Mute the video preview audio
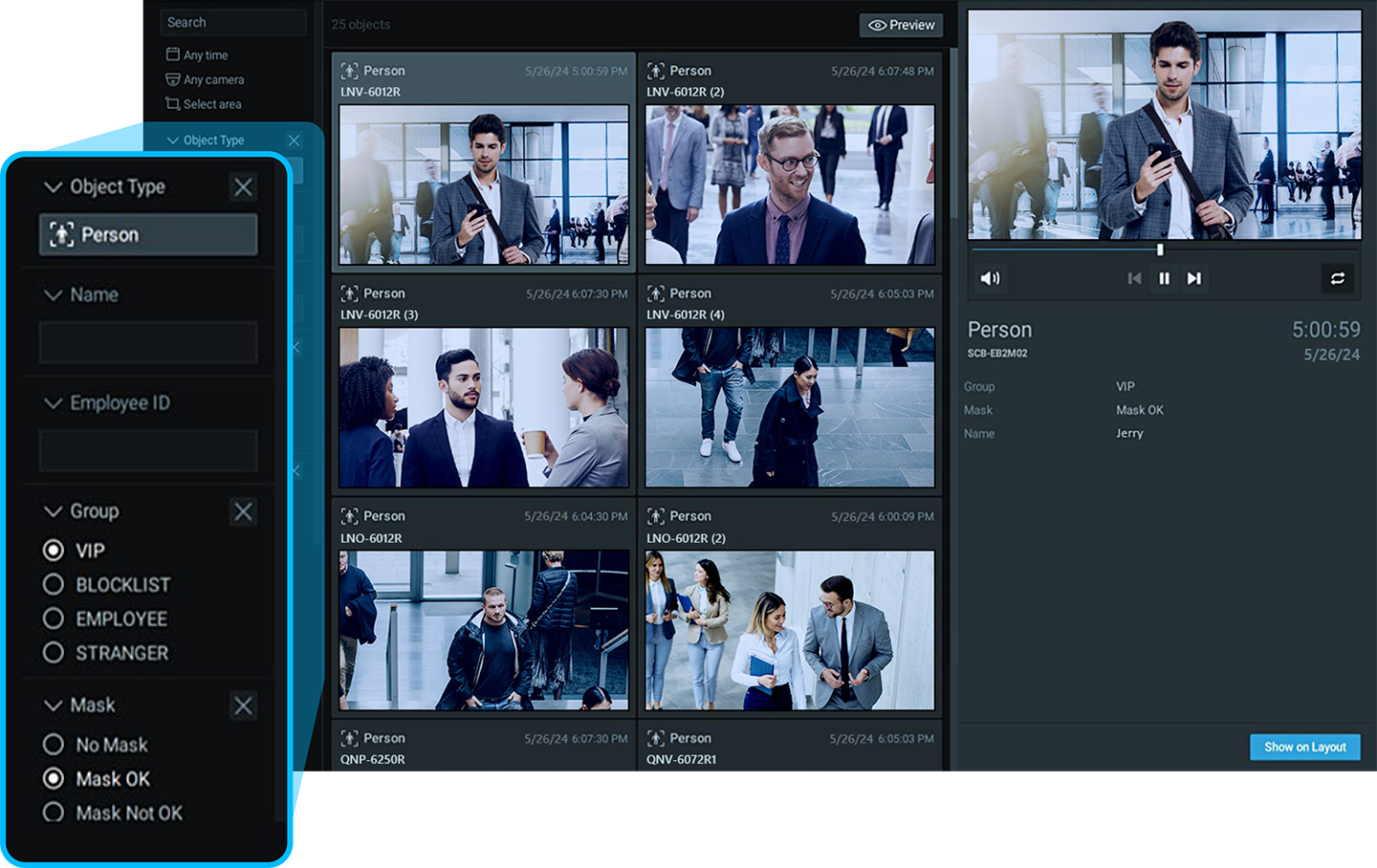1377x868 pixels. click(990, 278)
